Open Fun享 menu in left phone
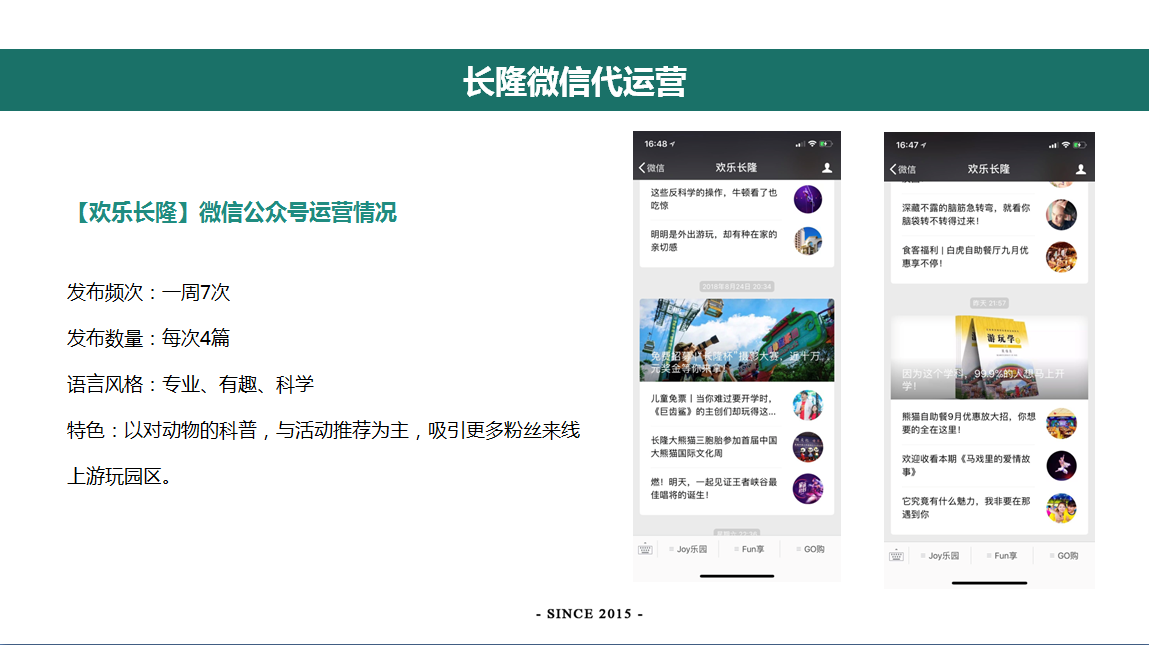 749,549
